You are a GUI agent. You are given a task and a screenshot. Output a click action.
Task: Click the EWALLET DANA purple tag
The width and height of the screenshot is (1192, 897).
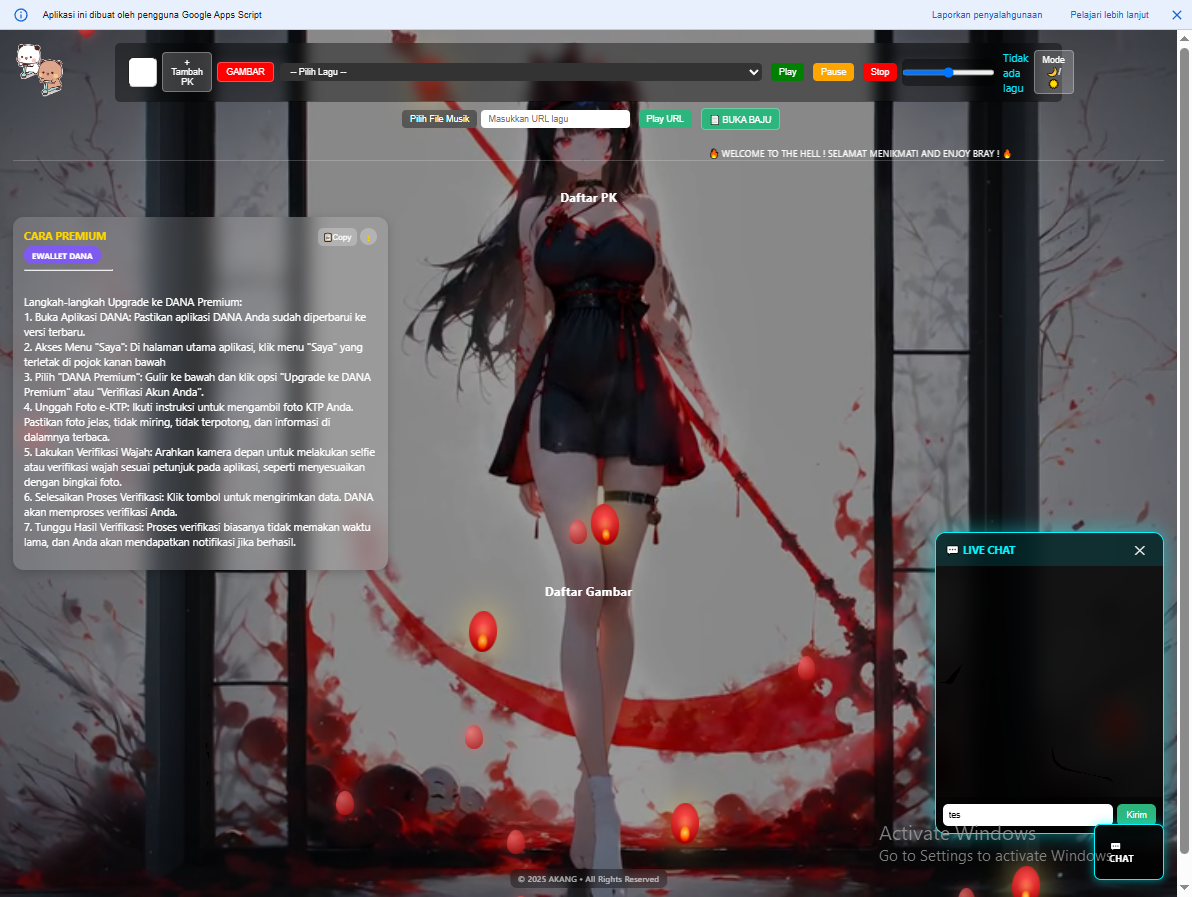tap(62, 256)
